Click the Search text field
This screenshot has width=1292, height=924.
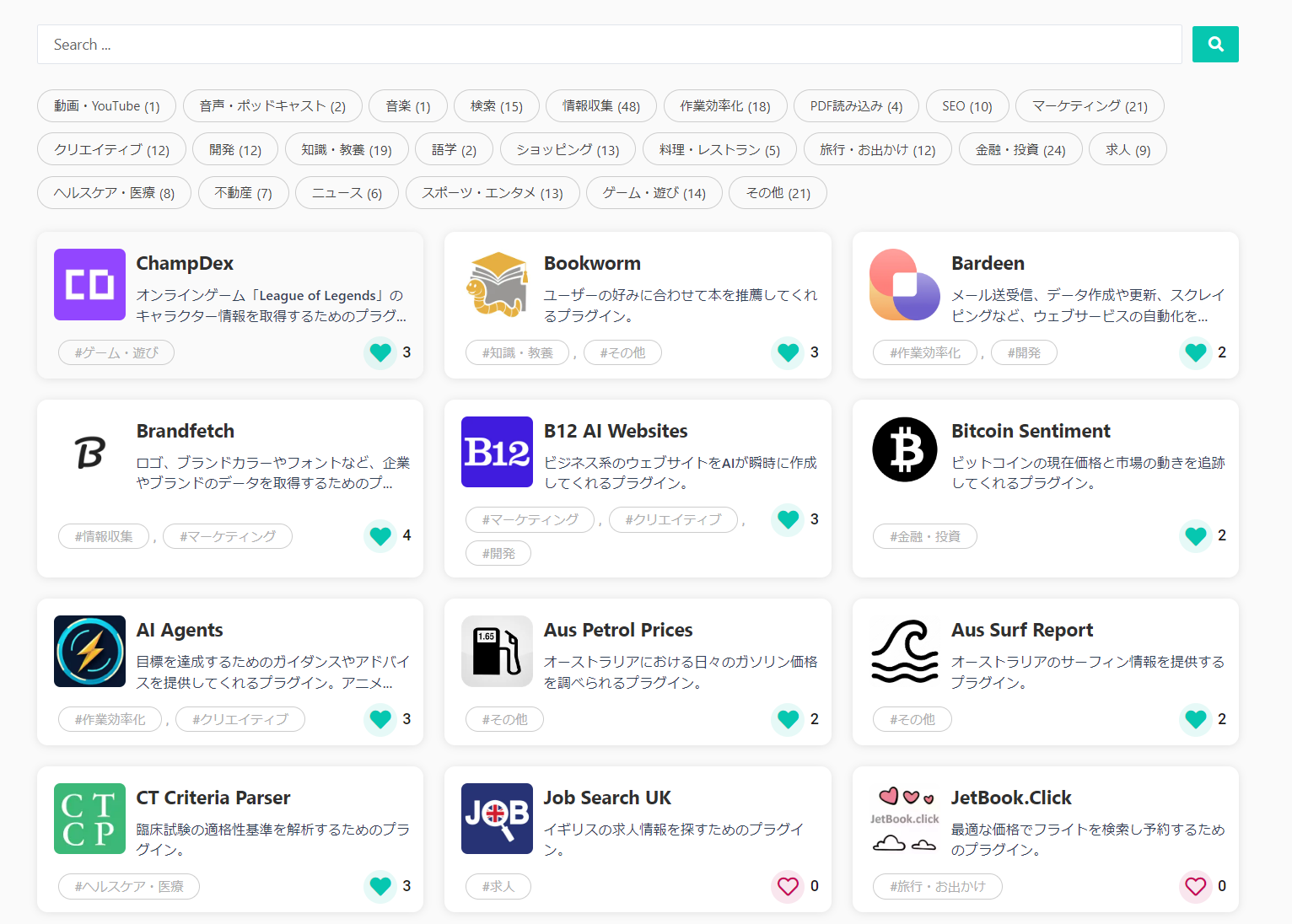coord(609,45)
